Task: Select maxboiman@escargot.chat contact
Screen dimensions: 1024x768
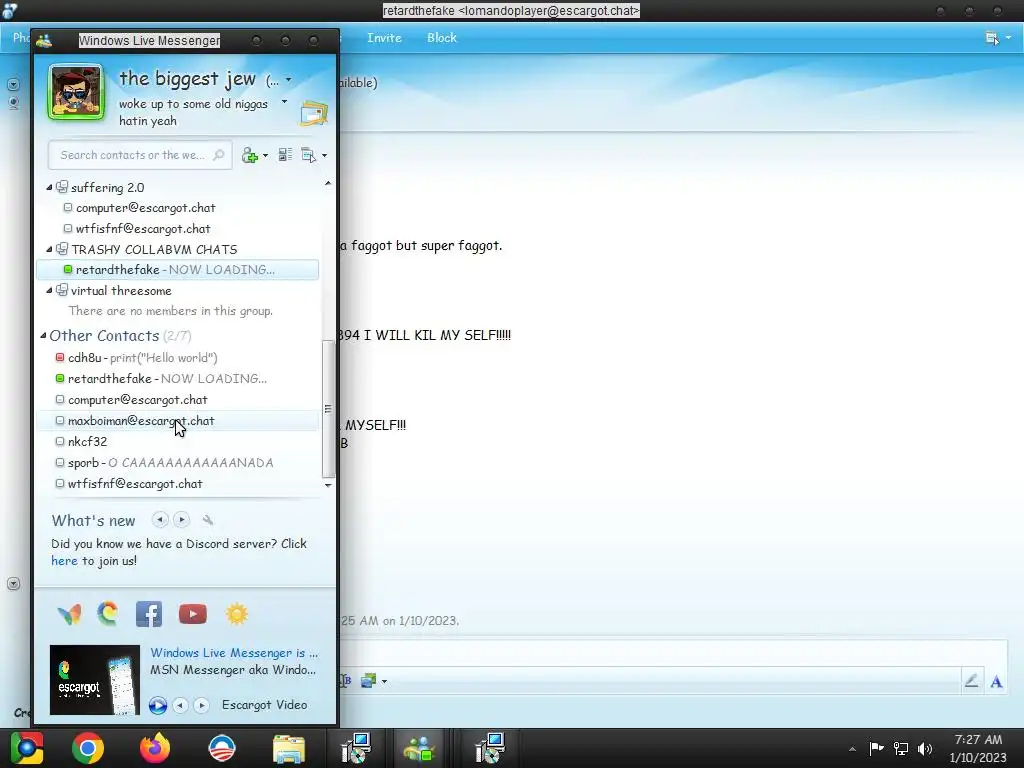Action: (x=178, y=421)
